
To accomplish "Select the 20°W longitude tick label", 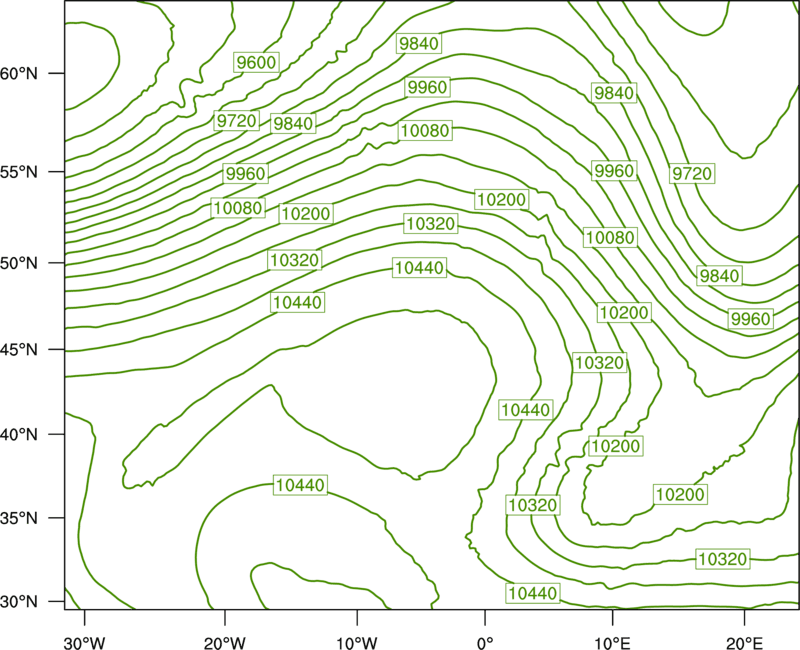I will (x=225, y=643).
